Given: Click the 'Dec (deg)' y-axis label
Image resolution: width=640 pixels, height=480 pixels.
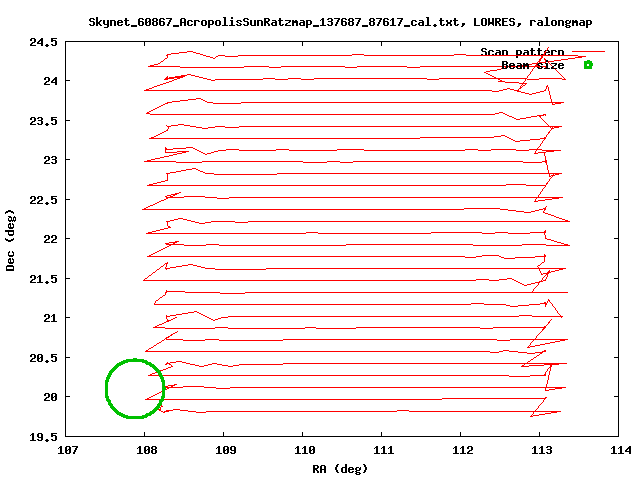Looking at the screenshot, I should click(10, 240).
